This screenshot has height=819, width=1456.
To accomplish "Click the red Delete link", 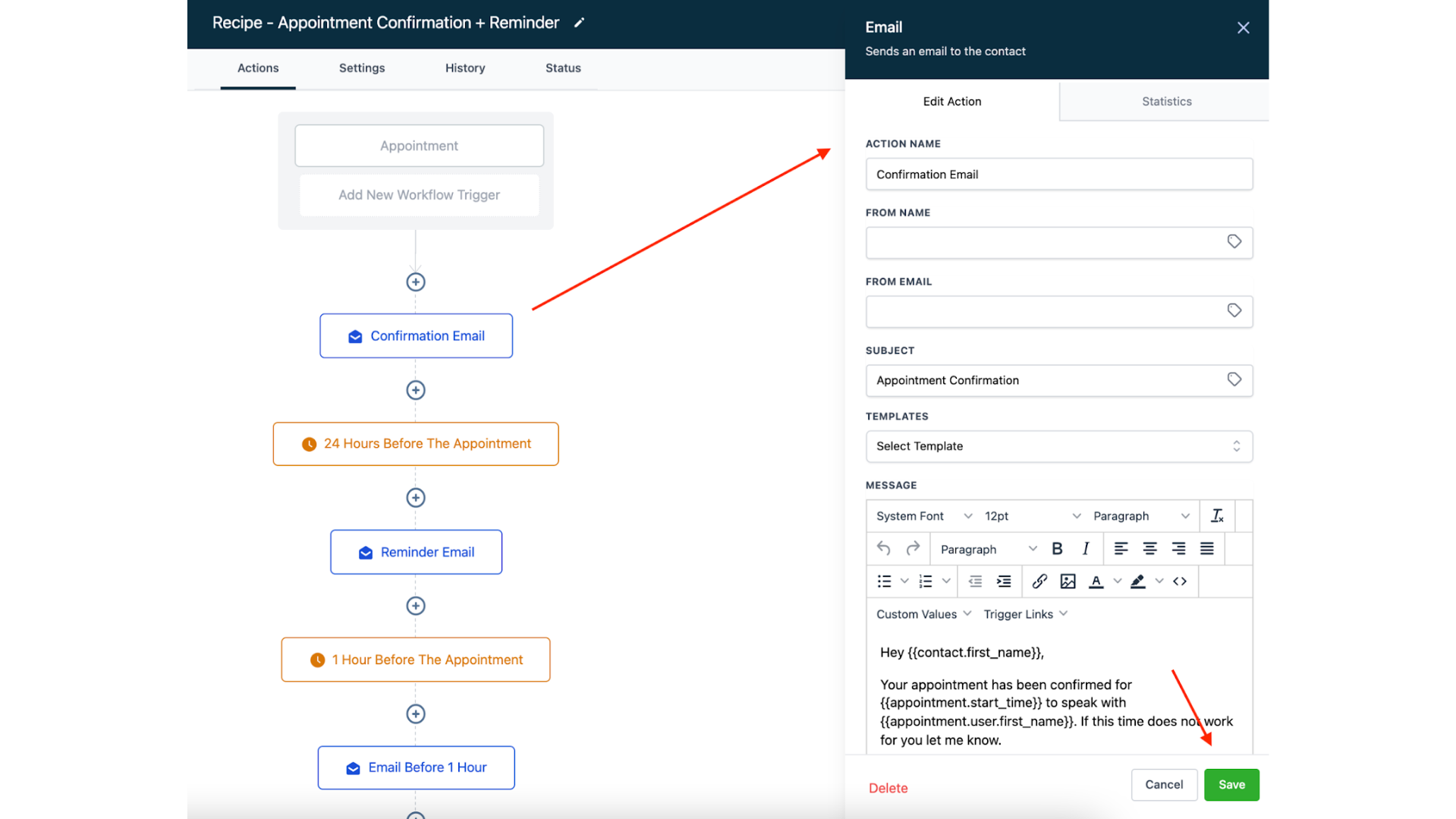I will [x=888, y=788].
